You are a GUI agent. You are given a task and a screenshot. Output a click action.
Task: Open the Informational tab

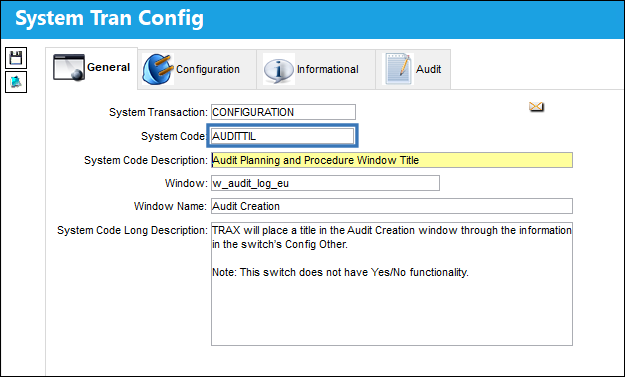316,69
